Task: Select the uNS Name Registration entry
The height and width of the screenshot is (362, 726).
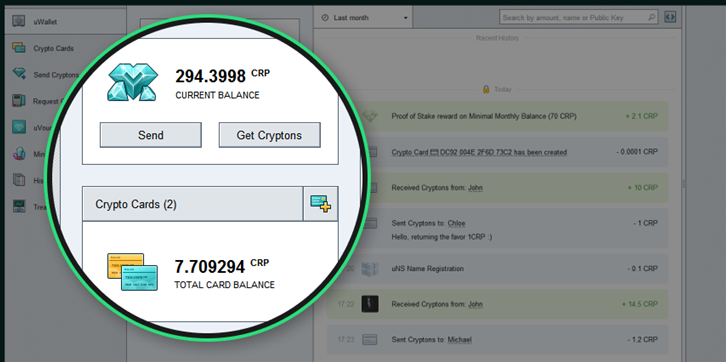Action: pyautogui.click(x=498, y=268)
